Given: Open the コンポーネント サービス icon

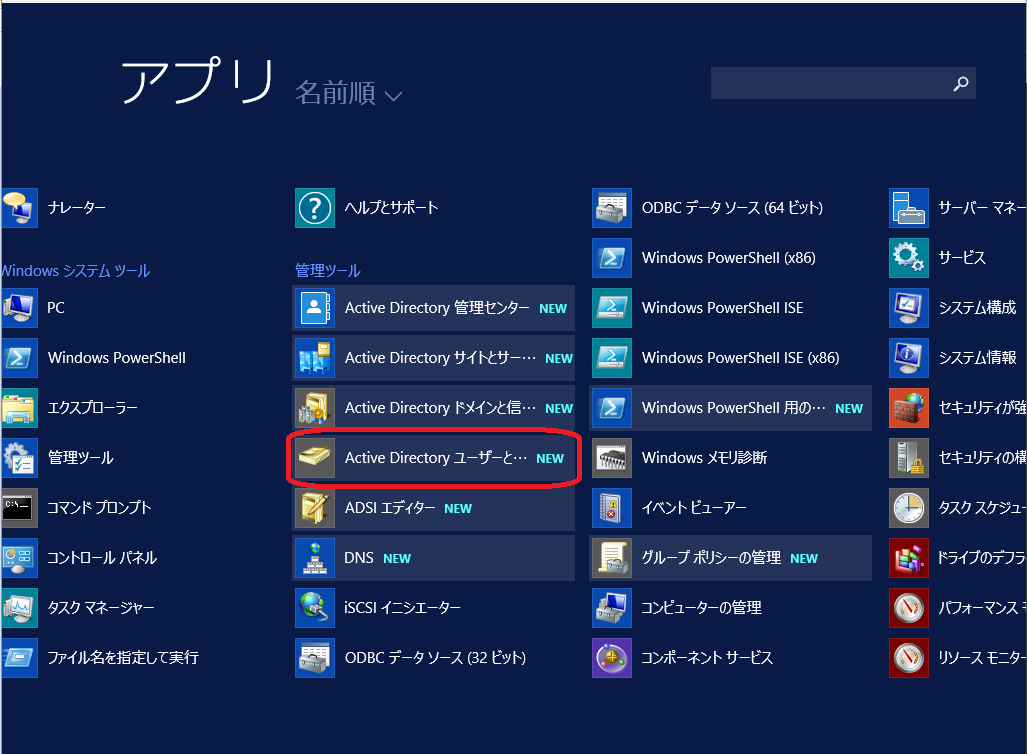Looking at the screenshot, I should coord(612,658).
